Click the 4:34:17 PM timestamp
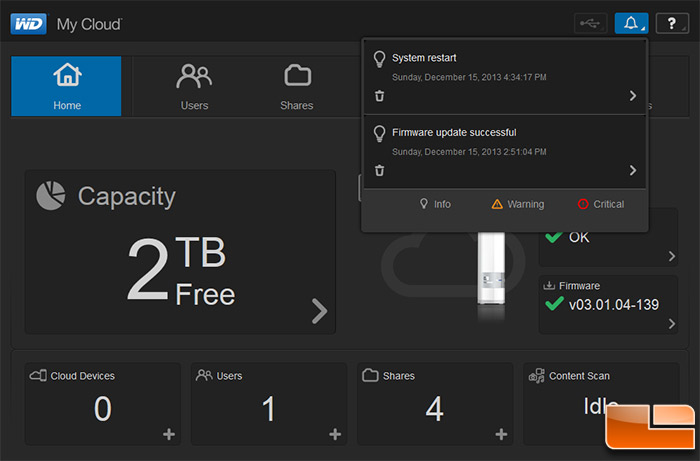This screenshot has height=461, width=700. [x=525, y=77]
